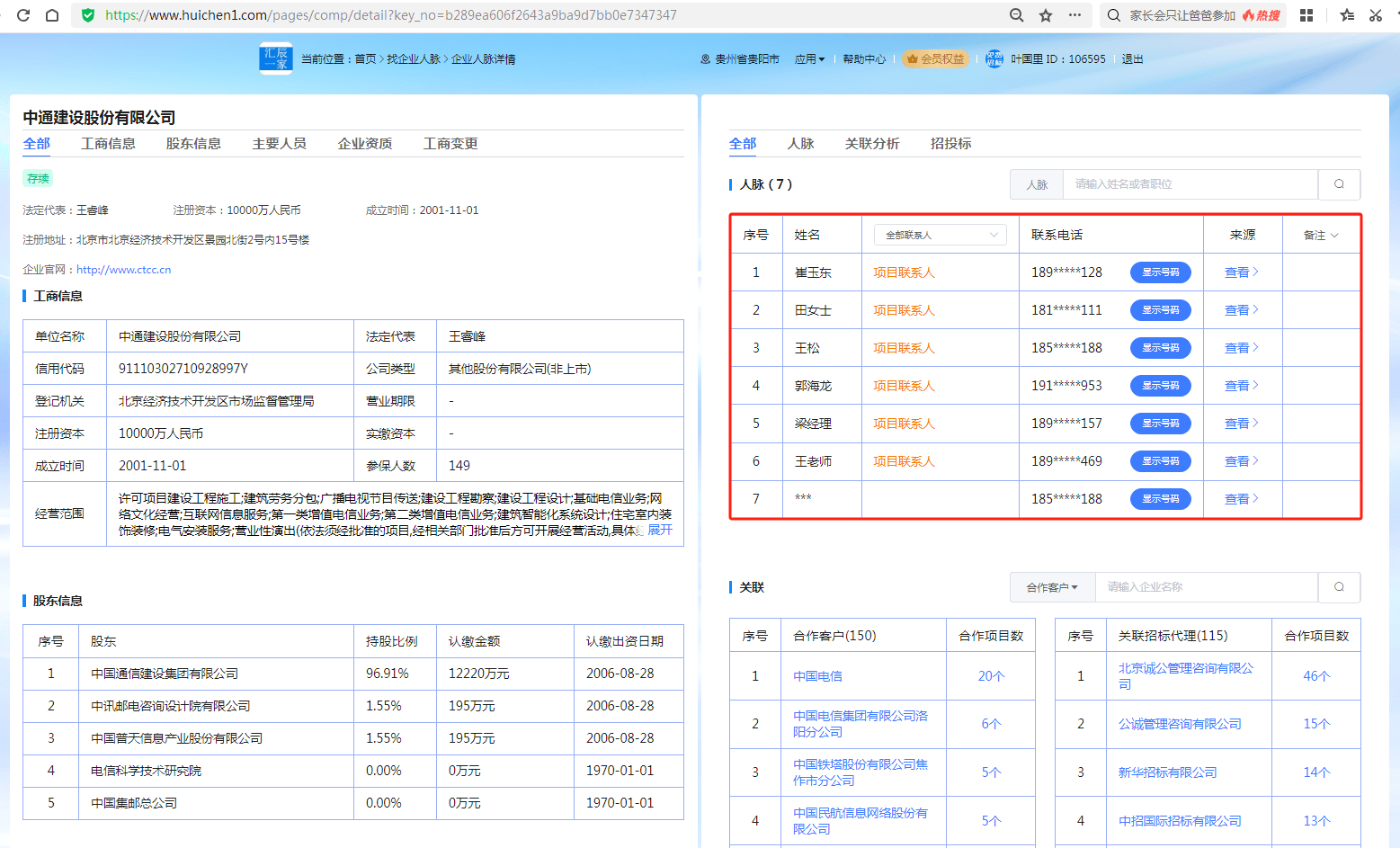Open browser apps grid icon
The height and width of the screenshot is (848, 1400).
[1306, 15]
